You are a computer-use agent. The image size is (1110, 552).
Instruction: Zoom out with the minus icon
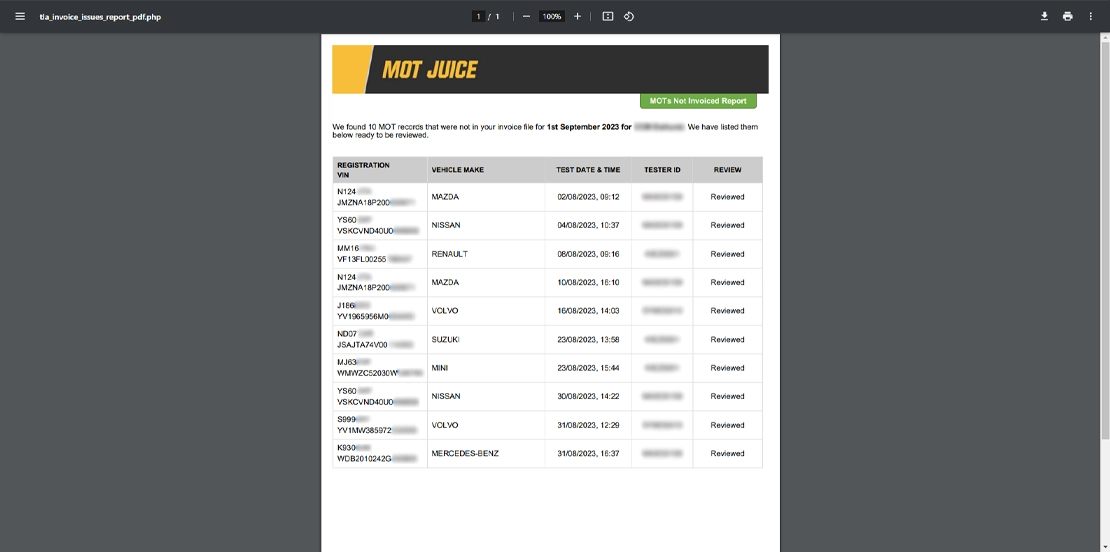click(x=526, y=16)
